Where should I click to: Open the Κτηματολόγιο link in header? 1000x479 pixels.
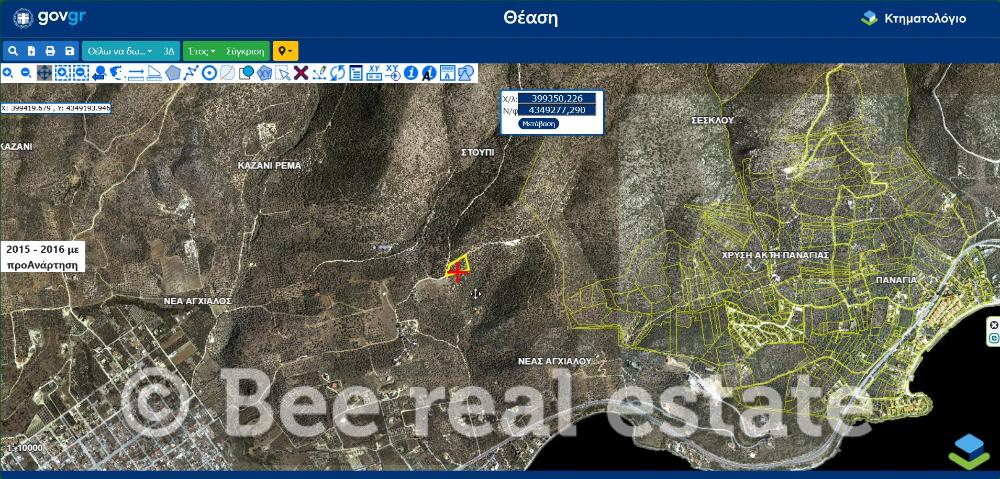[913, 18]
